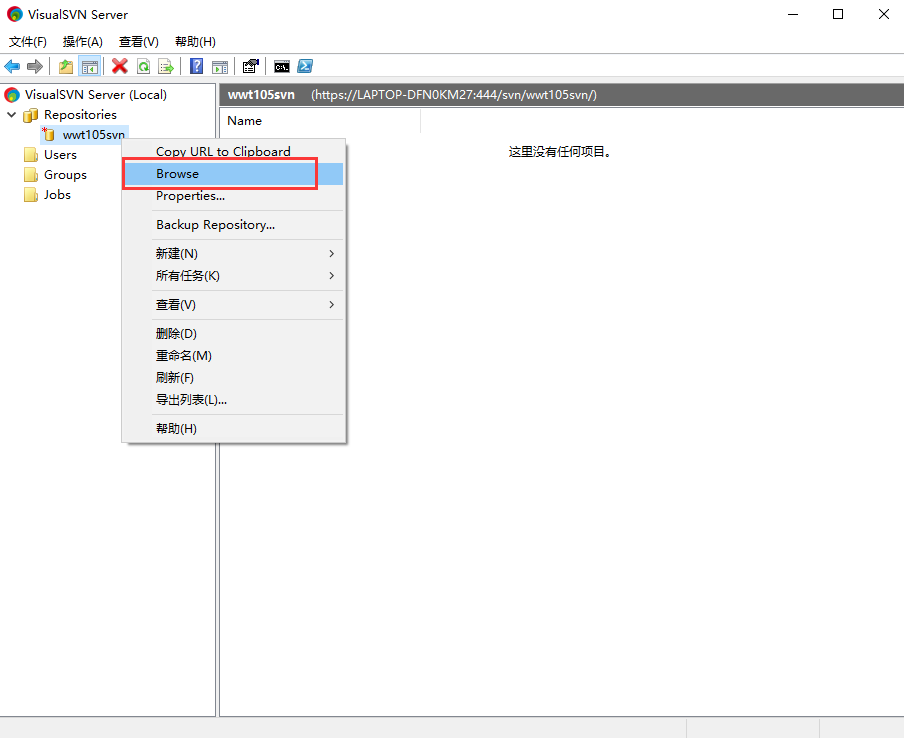
Task: Select the Jobs folder in tree
Action: pyautogui.click(x=57, y=195)
